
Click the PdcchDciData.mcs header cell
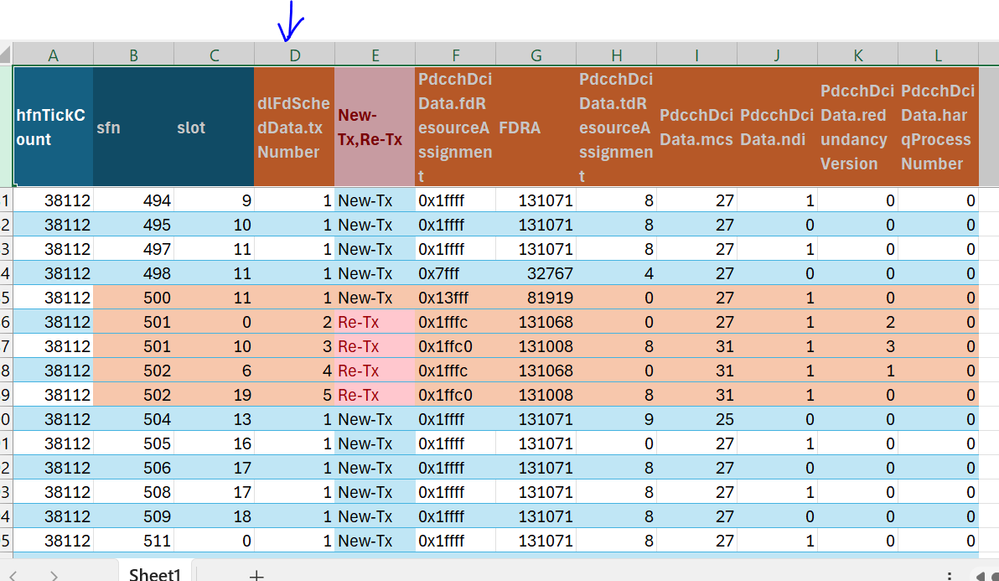[x=696, y=127]
